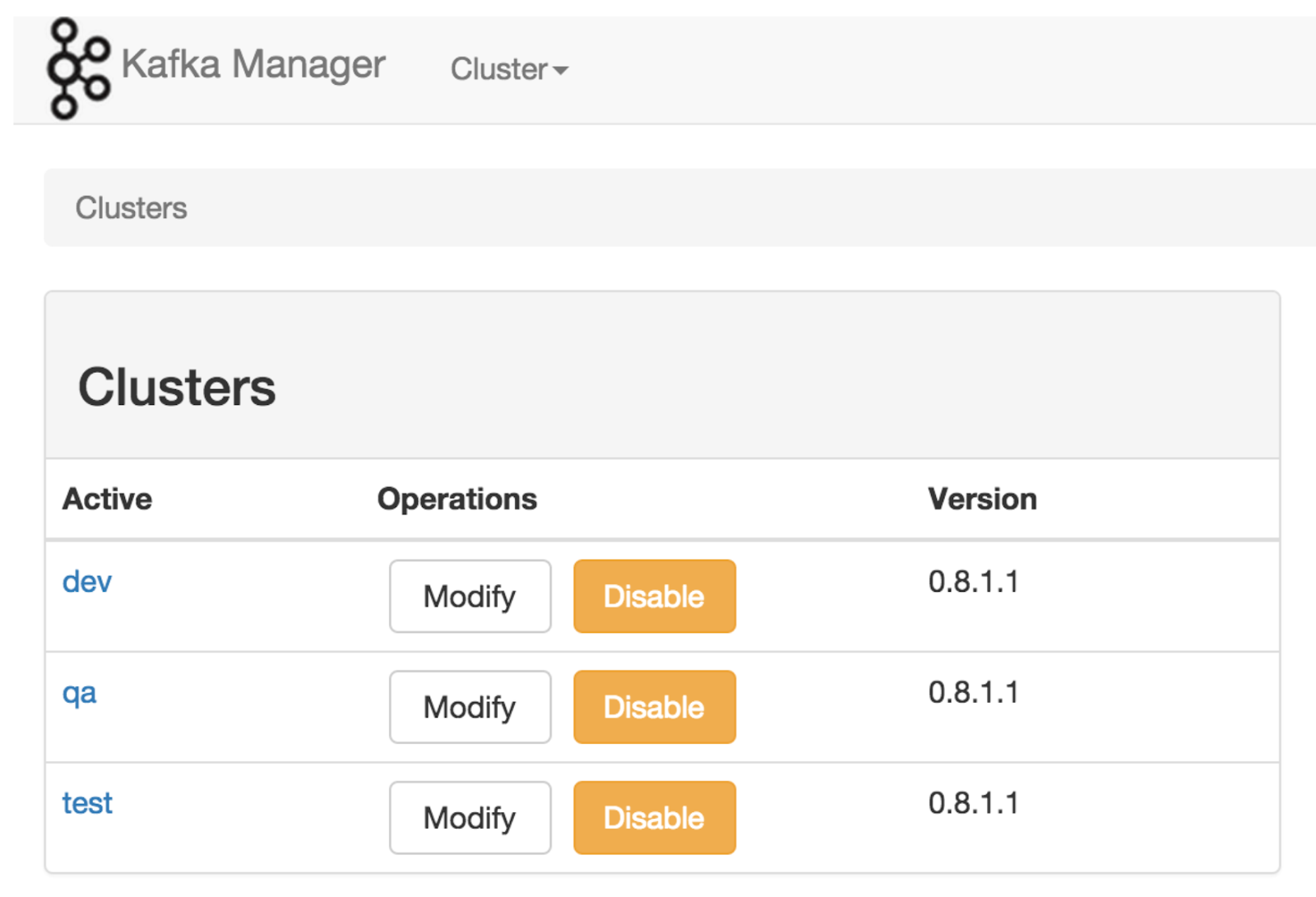This screenshot has width=1316, height=897.
Task: Open the test cluster link
Action: click(x=87, y=803)
